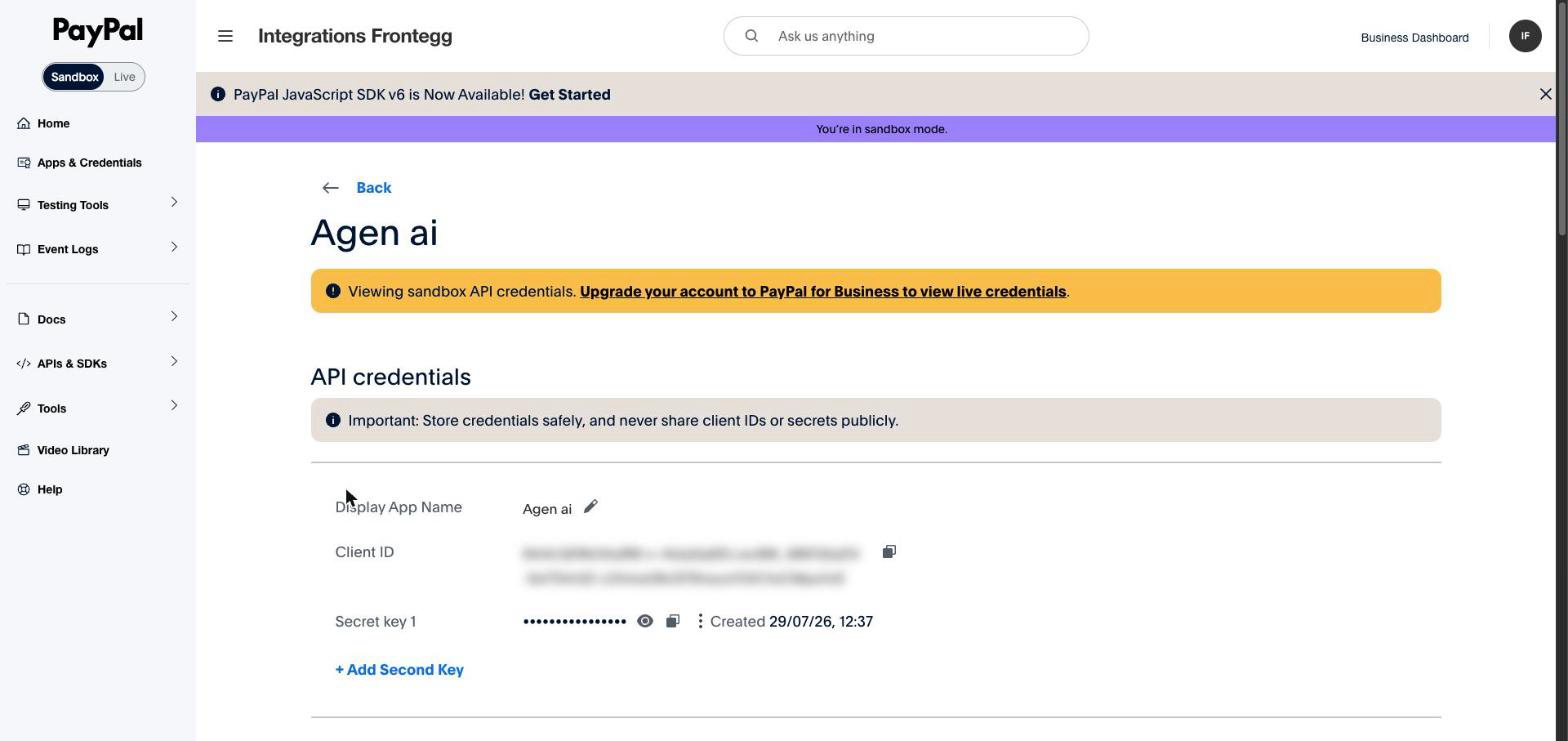Click + Add Second Key
Image resolution: width=1568 pixels, height=741 pixels.
tap(399, 670)
